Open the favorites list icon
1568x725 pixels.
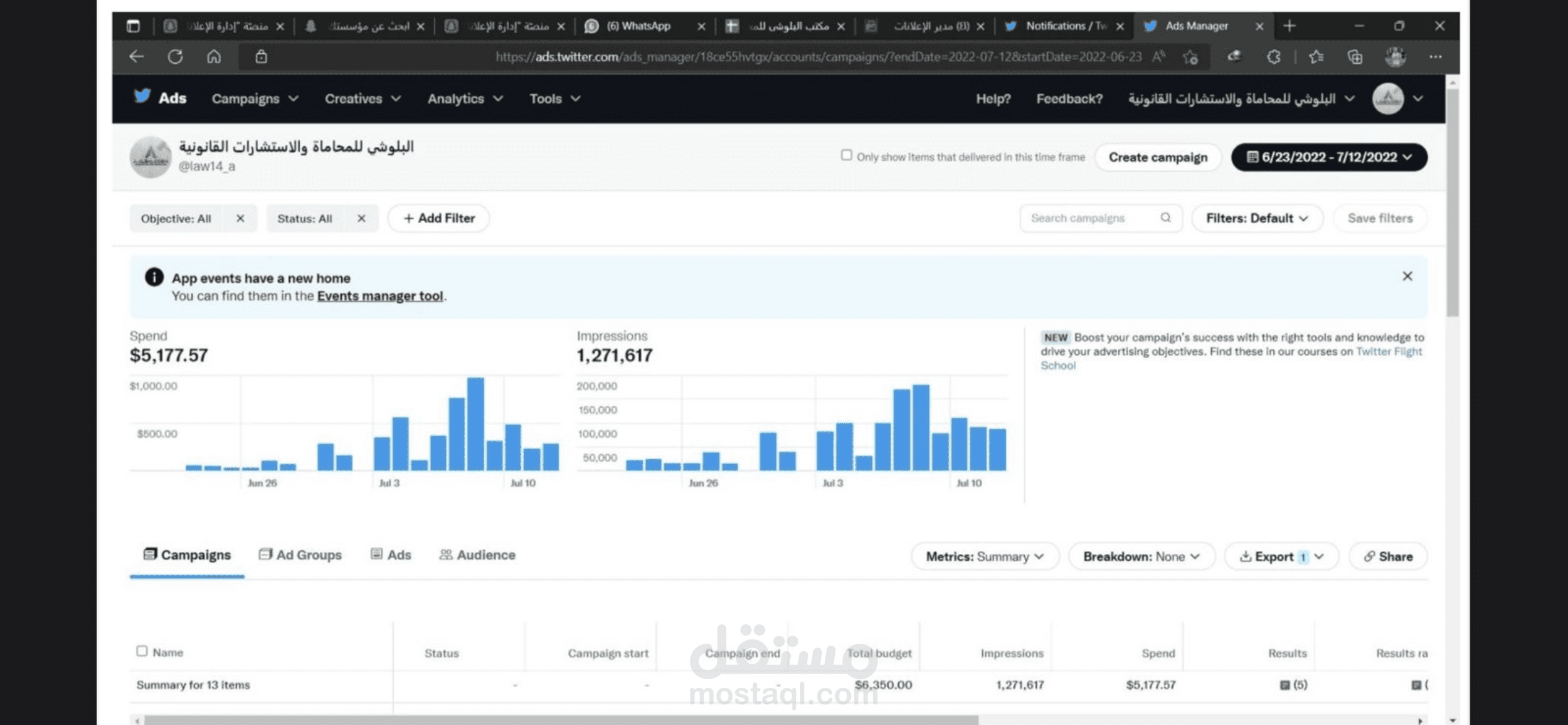[x=1317, y=57]
